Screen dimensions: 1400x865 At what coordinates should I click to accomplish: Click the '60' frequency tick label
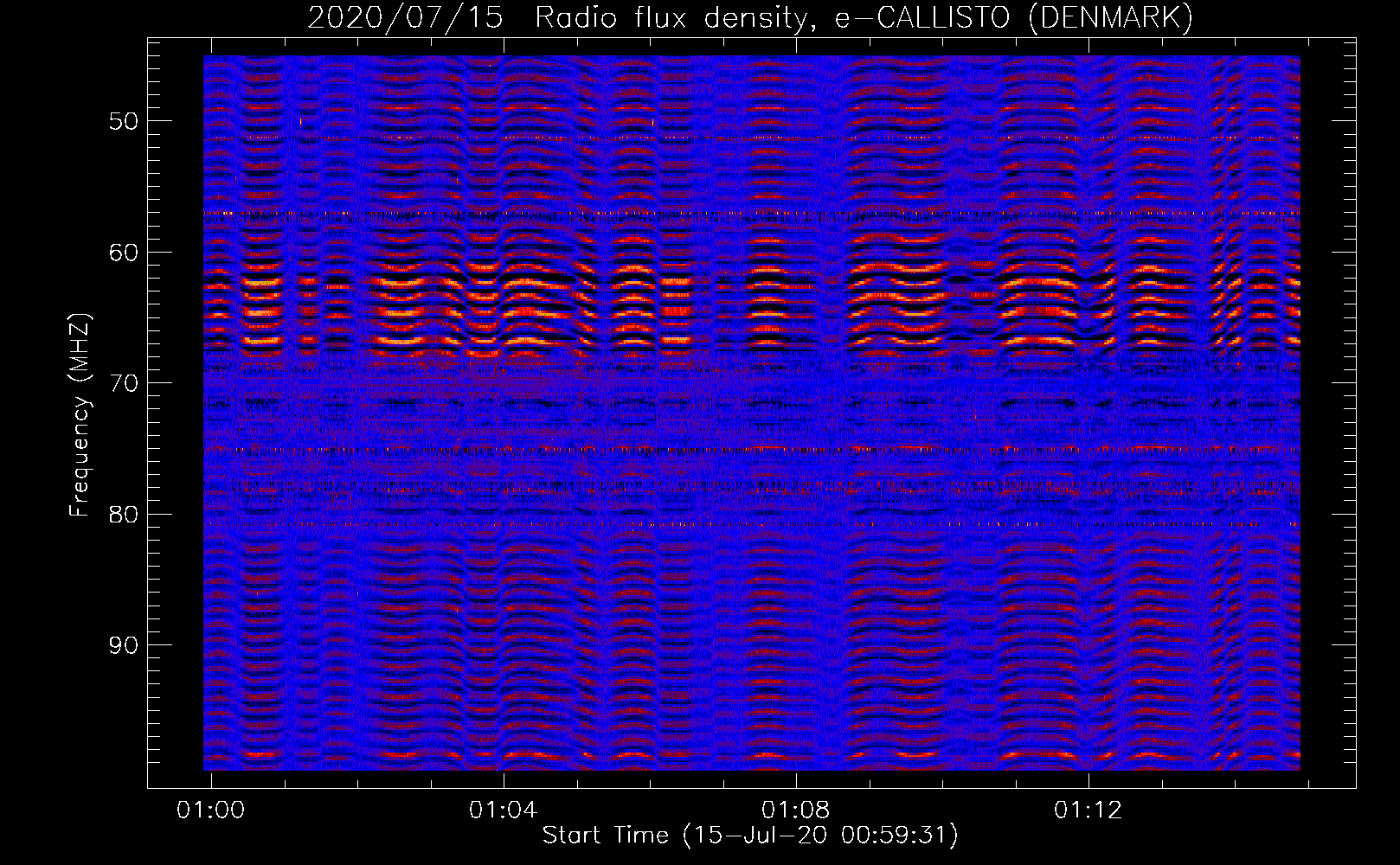(123, 253)
